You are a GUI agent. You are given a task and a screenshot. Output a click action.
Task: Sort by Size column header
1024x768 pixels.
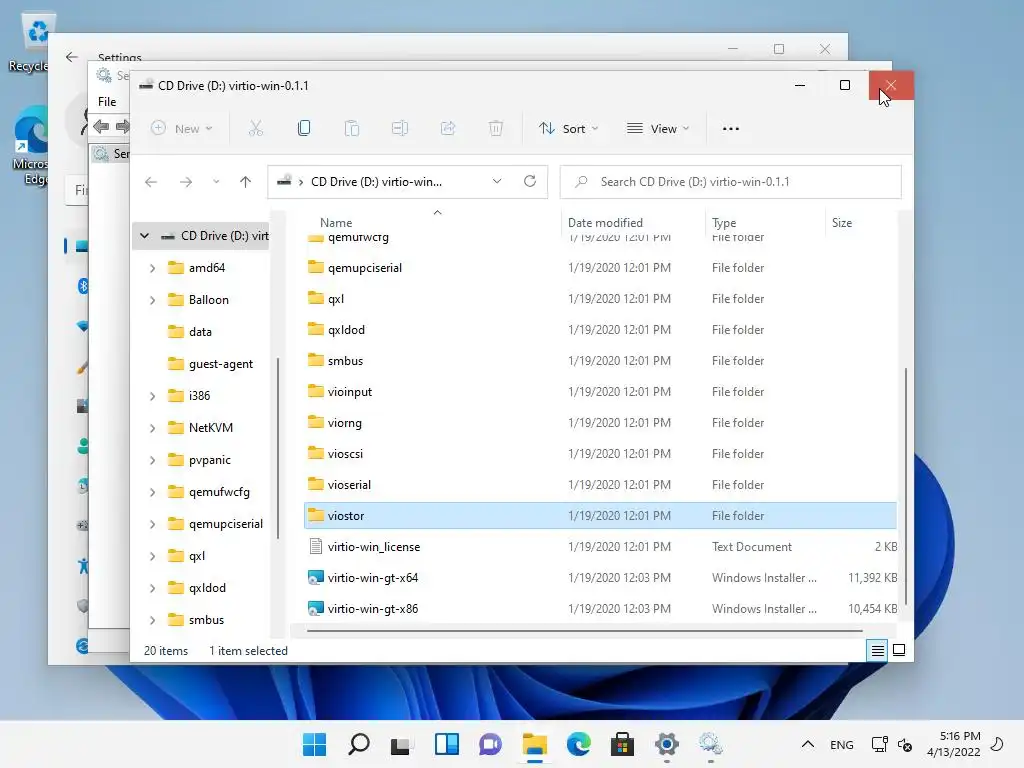842,223
